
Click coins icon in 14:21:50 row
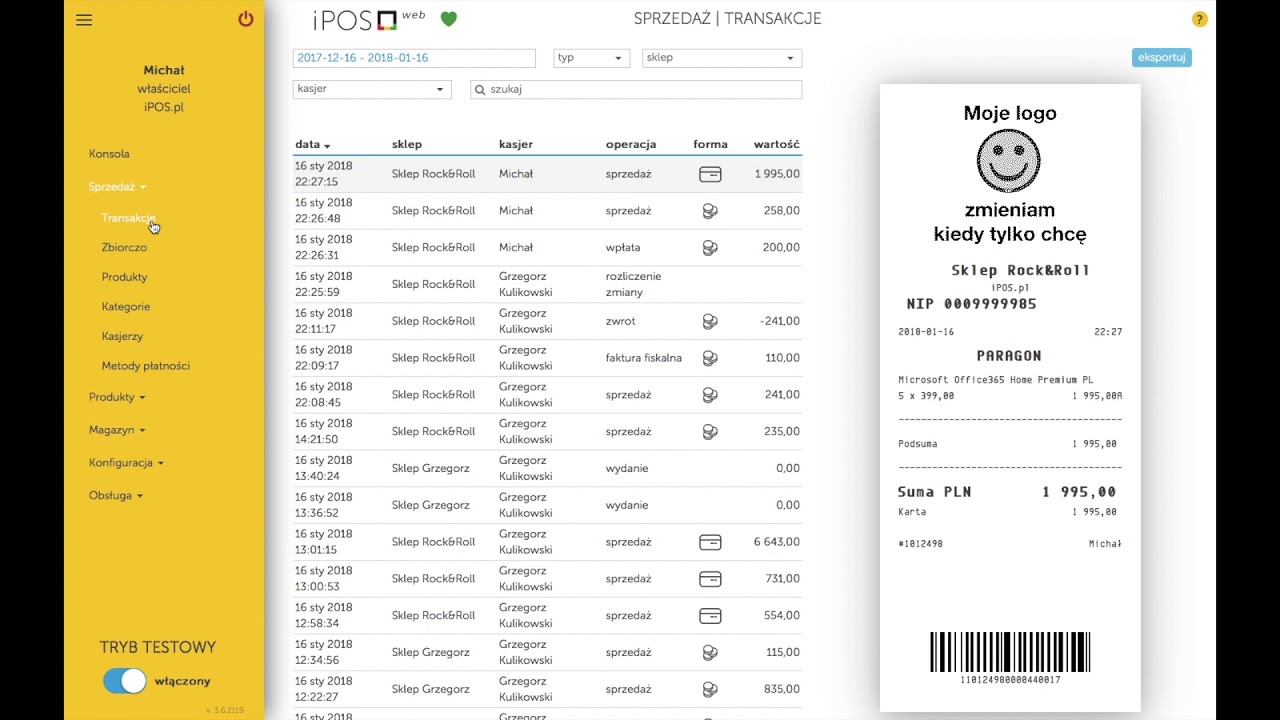(710, 432)
